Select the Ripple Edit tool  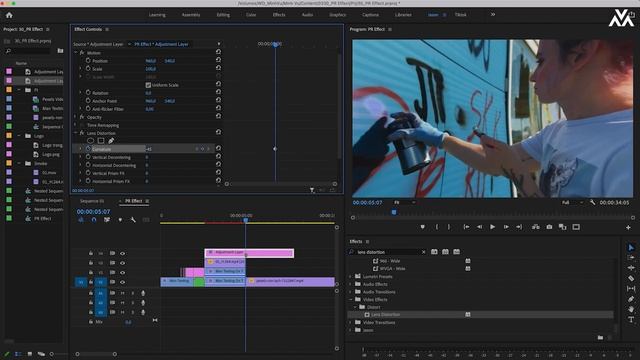pyautogui.click(x=631, y=268)
